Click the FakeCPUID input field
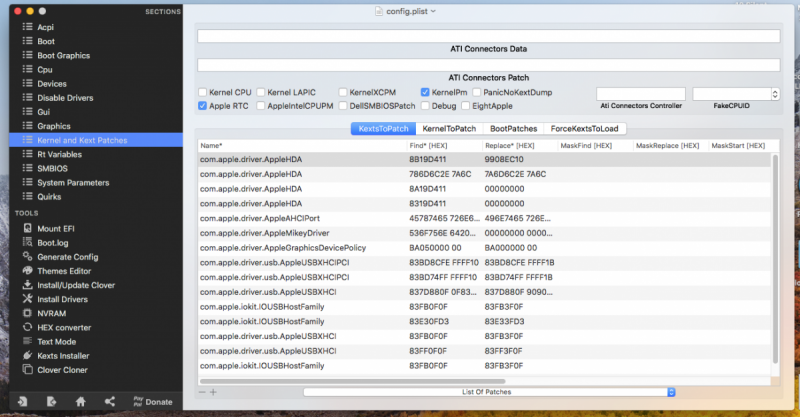Screen dimensions: 800x417 (732, 94)
